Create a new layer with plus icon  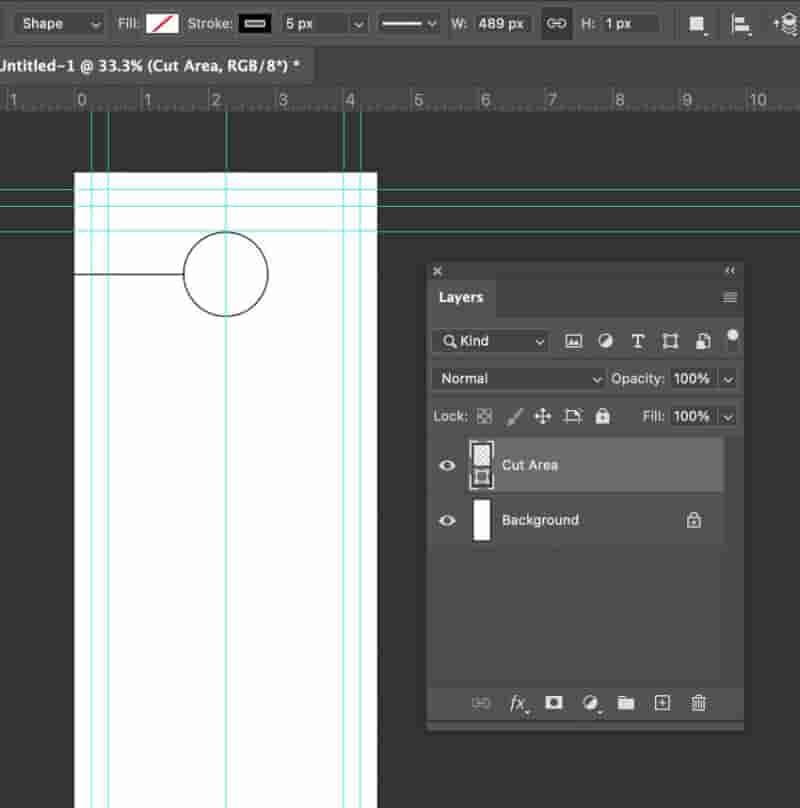pyautogui.click(x=662, y=703)
